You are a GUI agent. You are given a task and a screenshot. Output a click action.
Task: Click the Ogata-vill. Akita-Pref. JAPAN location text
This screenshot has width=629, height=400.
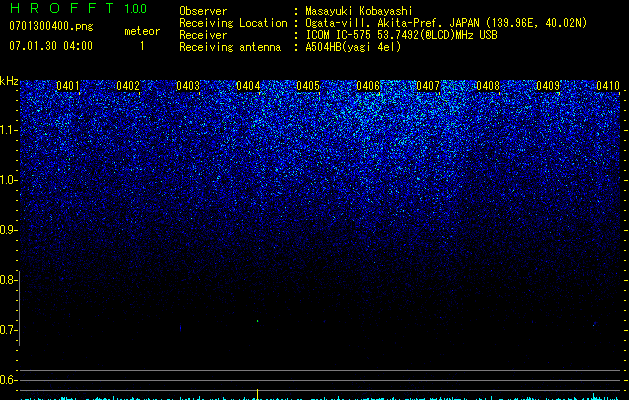pos(446,23)
